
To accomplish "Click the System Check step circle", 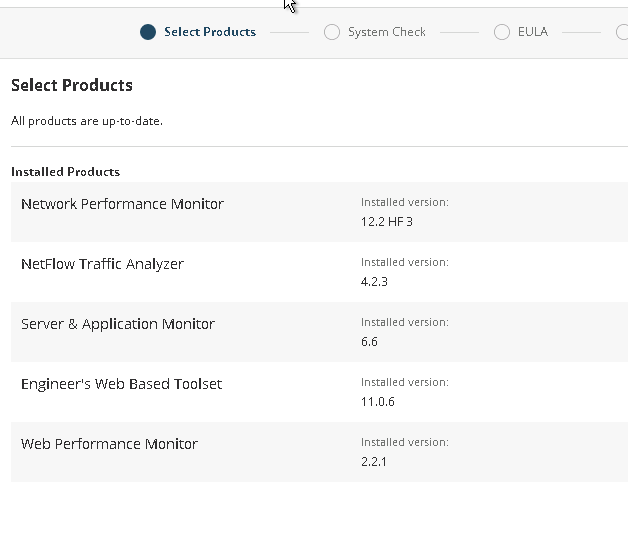I will [x=332, y=32].
